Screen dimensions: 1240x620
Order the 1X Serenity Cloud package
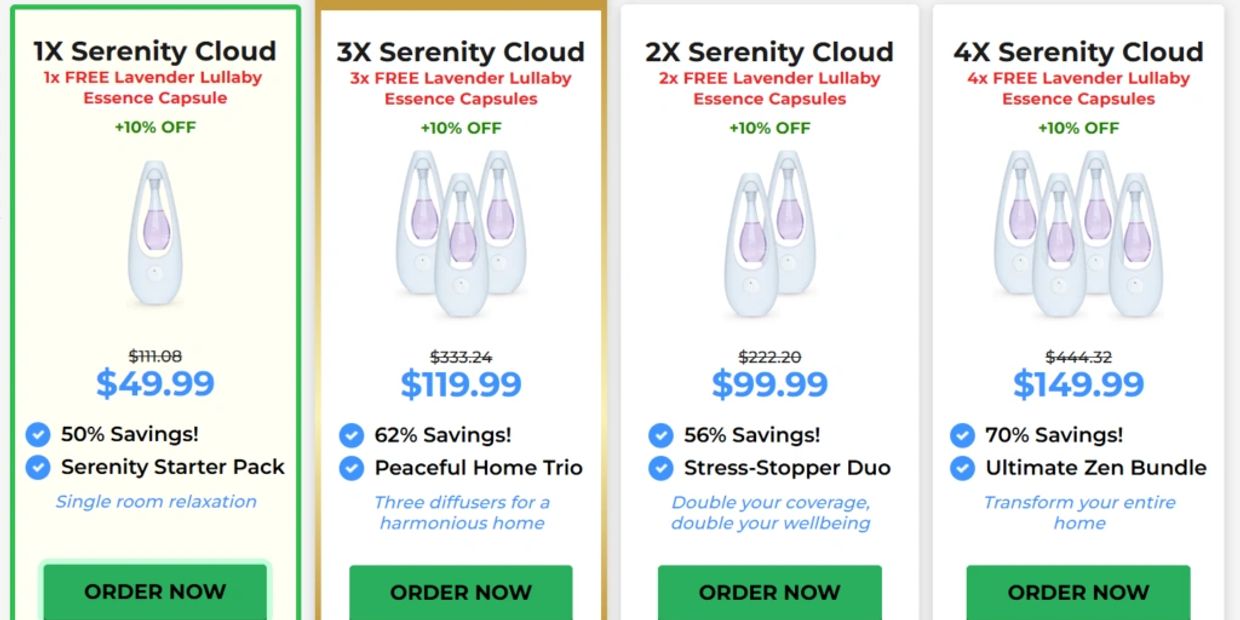(155, 592)
